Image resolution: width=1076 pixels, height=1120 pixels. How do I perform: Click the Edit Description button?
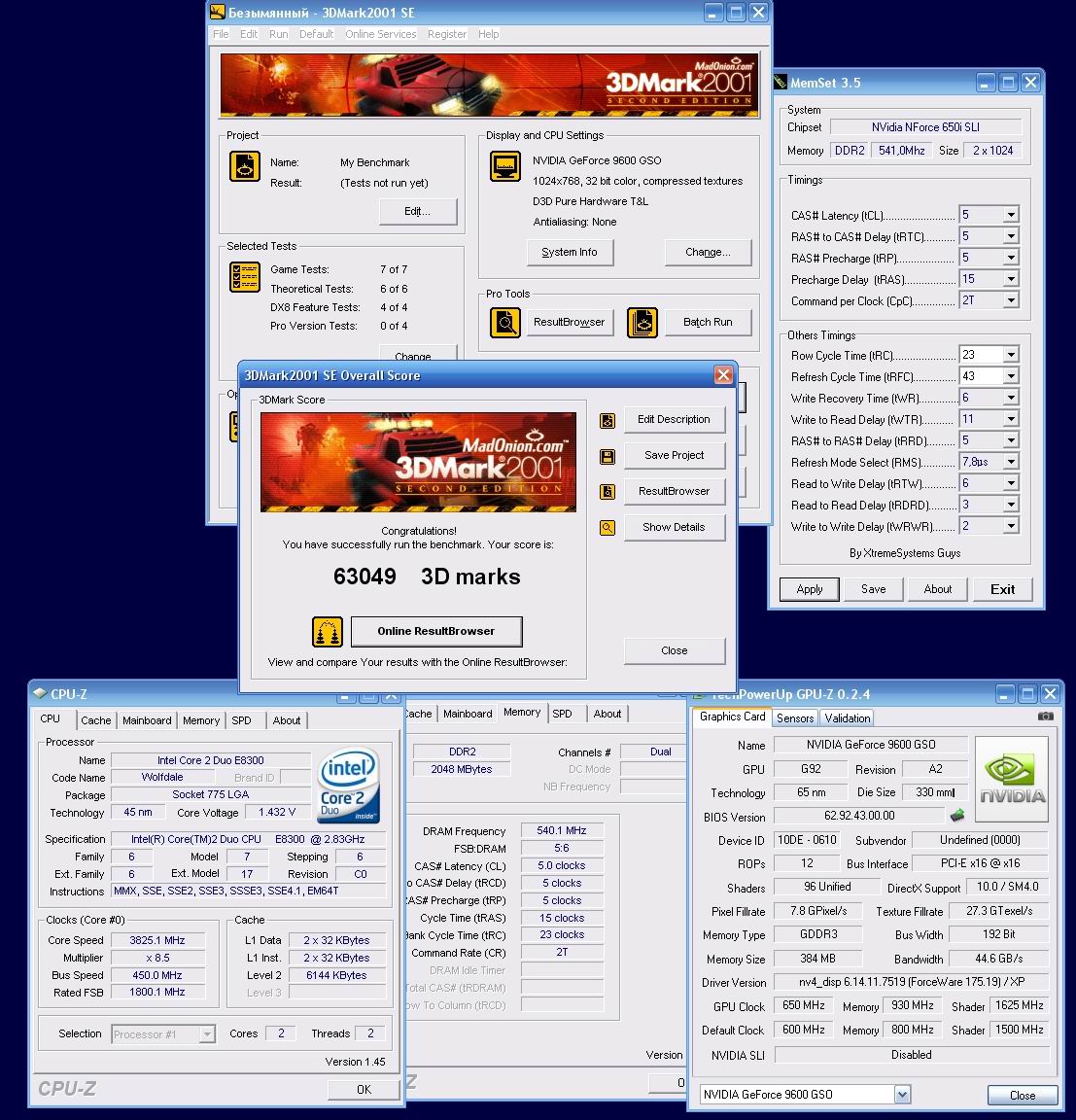pyautogui.click(x=674, y=419)
